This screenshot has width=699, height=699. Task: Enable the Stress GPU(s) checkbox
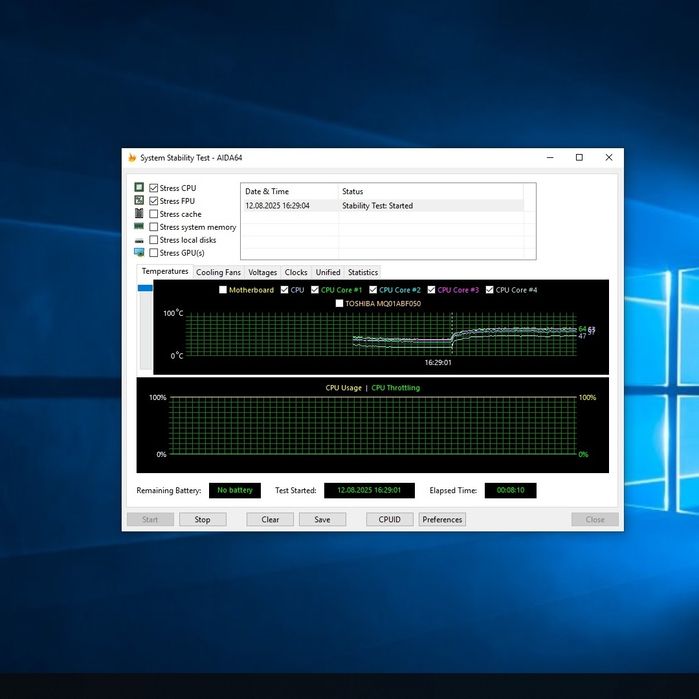(x=153, y=252)
